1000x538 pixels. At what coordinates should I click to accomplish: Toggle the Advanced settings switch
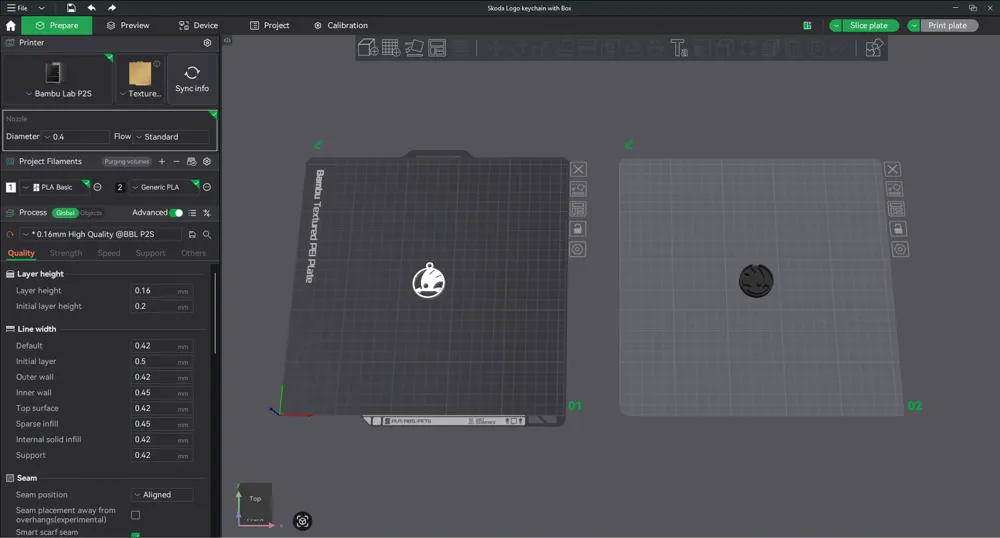click(x=176, y=213)
